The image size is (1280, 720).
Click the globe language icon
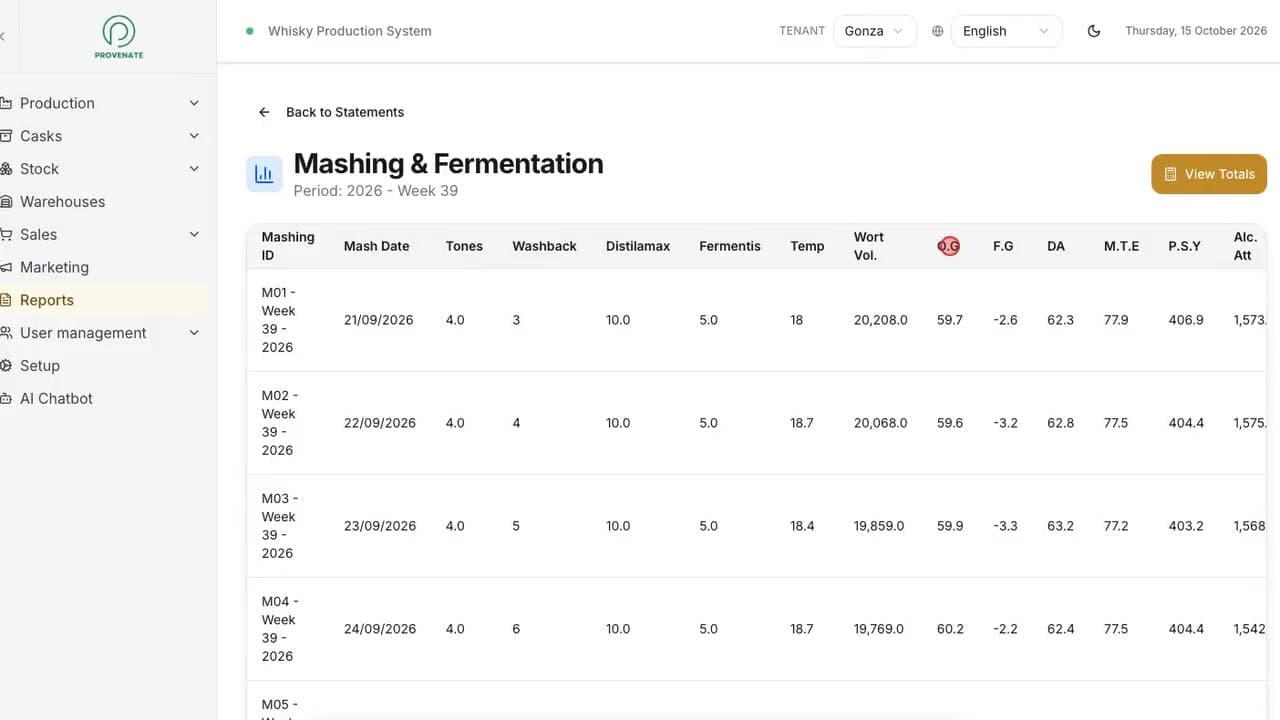938,31
